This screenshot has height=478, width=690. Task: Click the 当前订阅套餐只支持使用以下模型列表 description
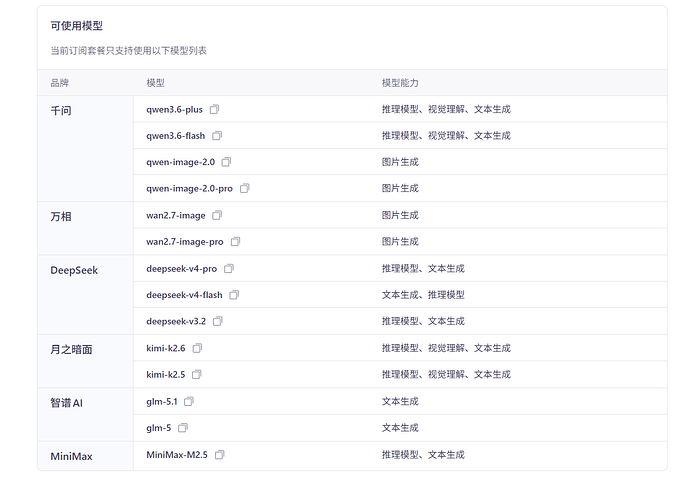128,51
